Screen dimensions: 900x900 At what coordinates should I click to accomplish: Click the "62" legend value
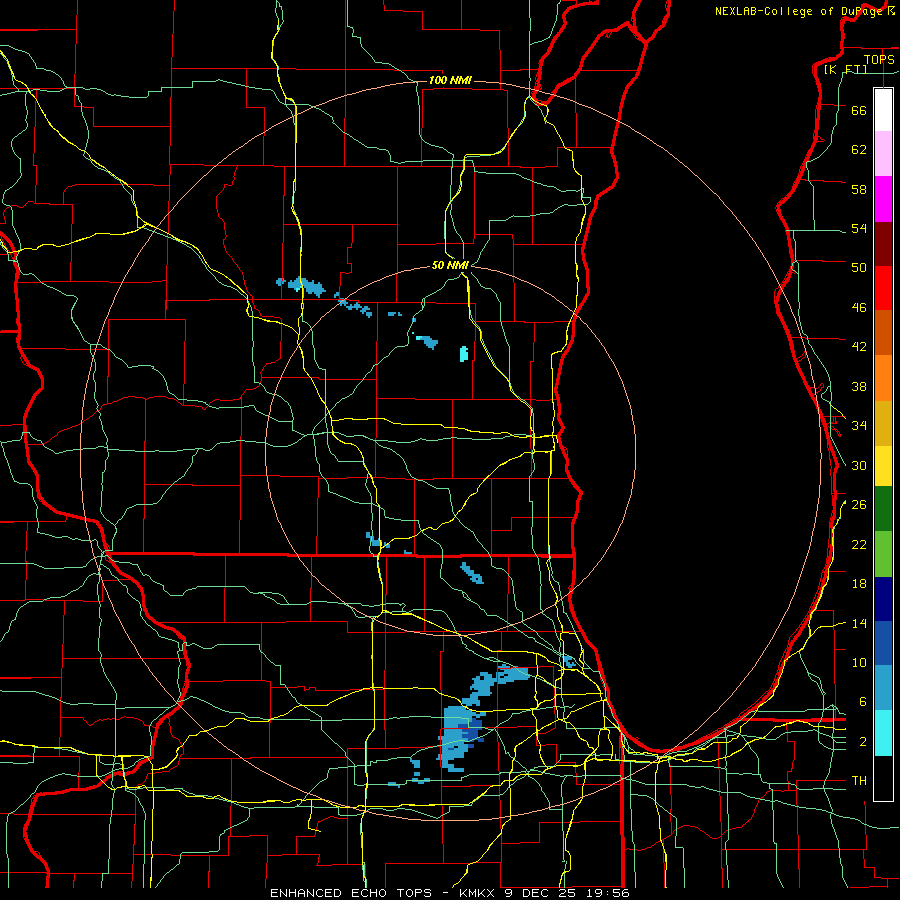pos(859,149)
